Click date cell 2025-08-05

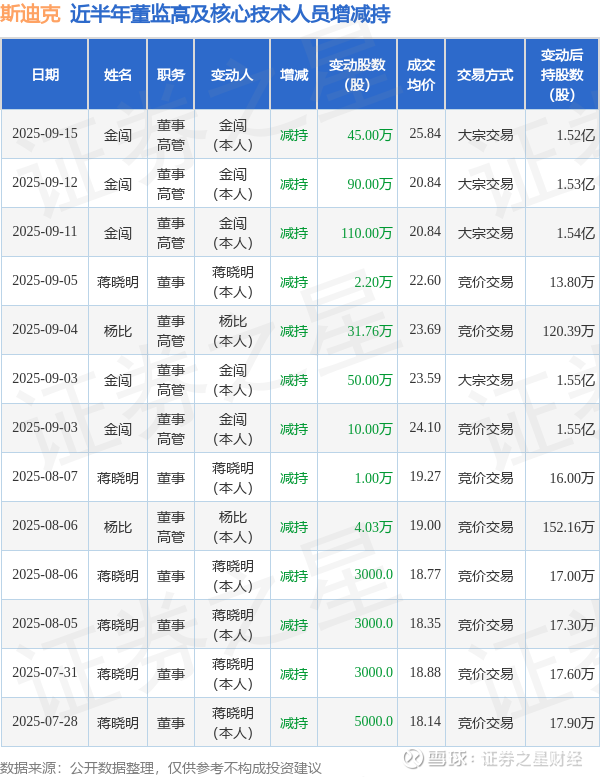coord(45,624)
